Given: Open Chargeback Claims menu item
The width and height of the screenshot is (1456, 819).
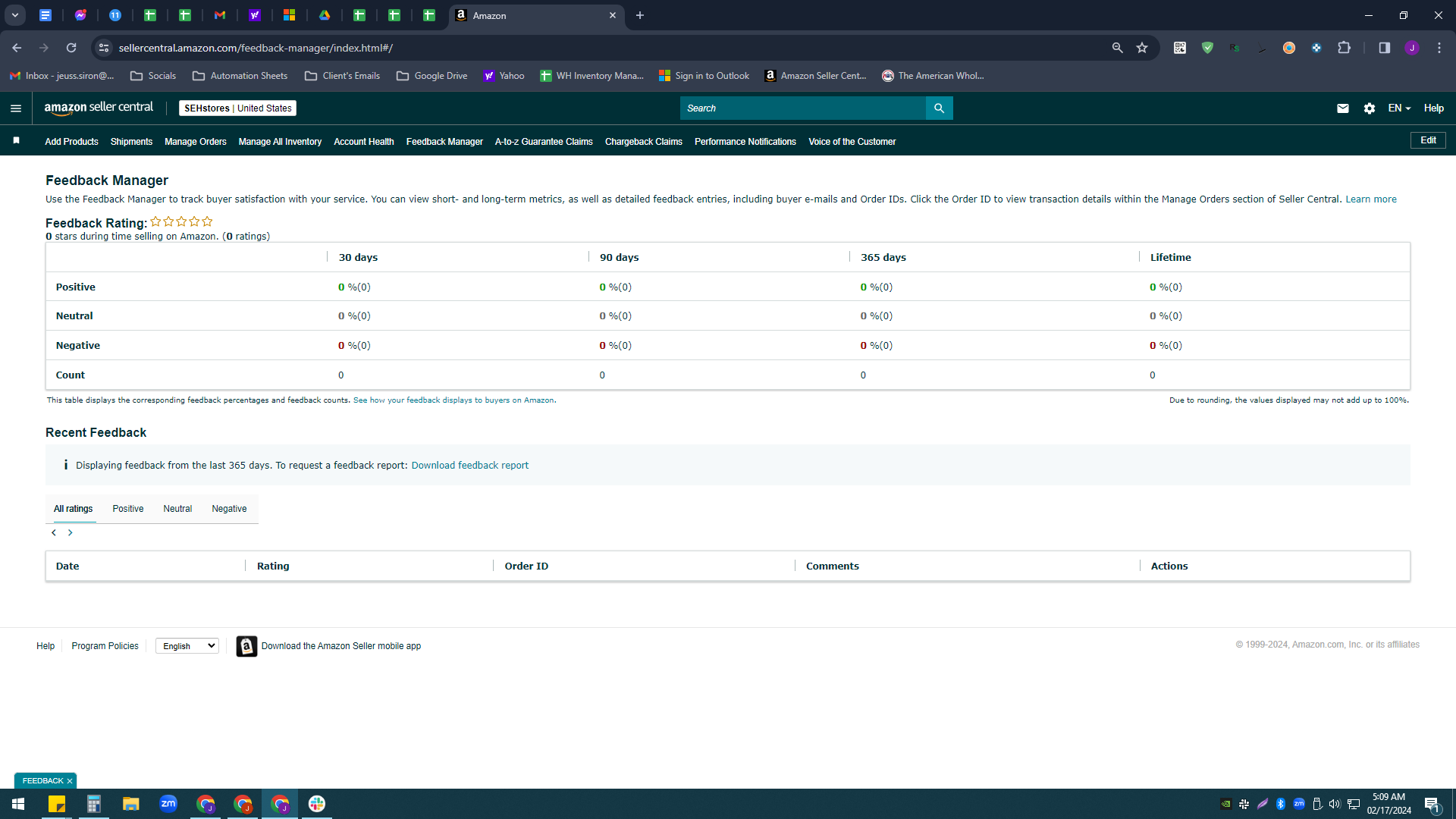Looking at the screenshot, I should [x=644, y=142].
